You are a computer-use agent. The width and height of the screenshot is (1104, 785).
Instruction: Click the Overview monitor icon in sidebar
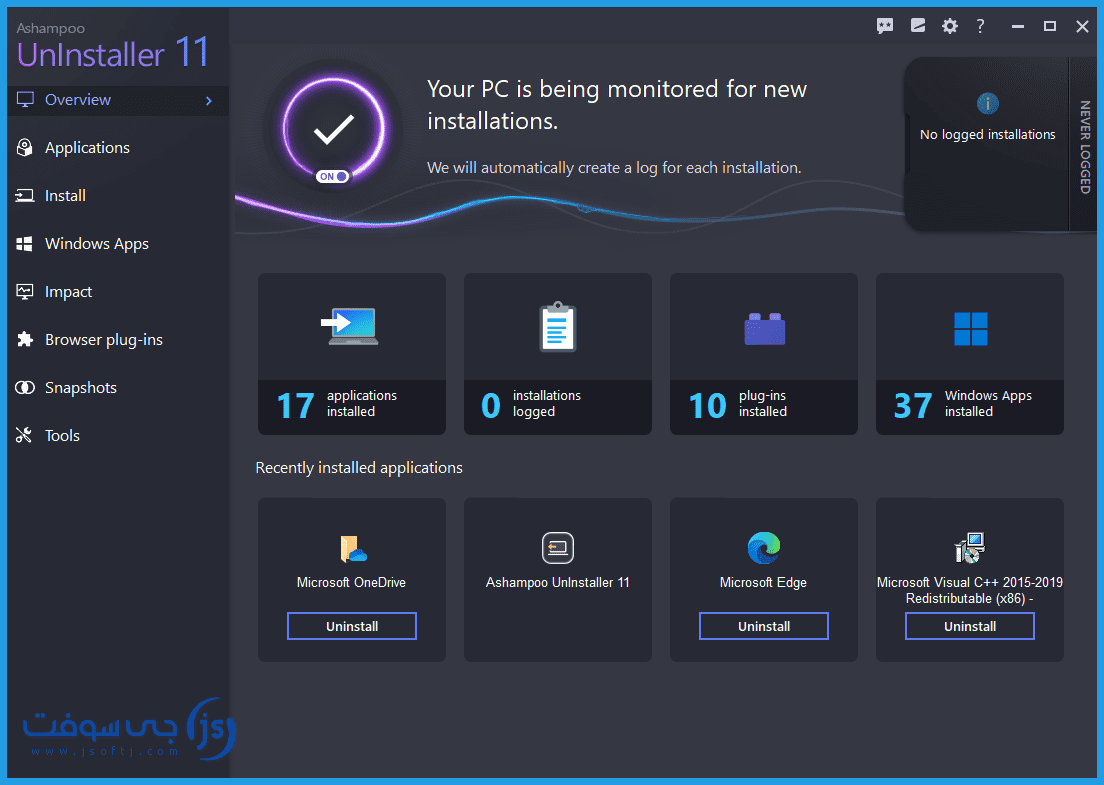click(25, 100)
